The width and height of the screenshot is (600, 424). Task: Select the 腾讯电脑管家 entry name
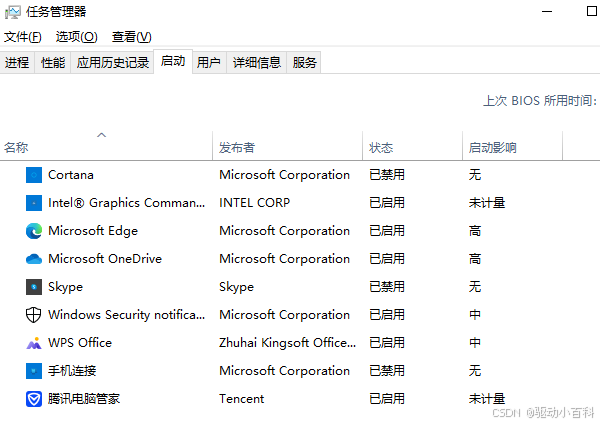click(x=84, y=399)
